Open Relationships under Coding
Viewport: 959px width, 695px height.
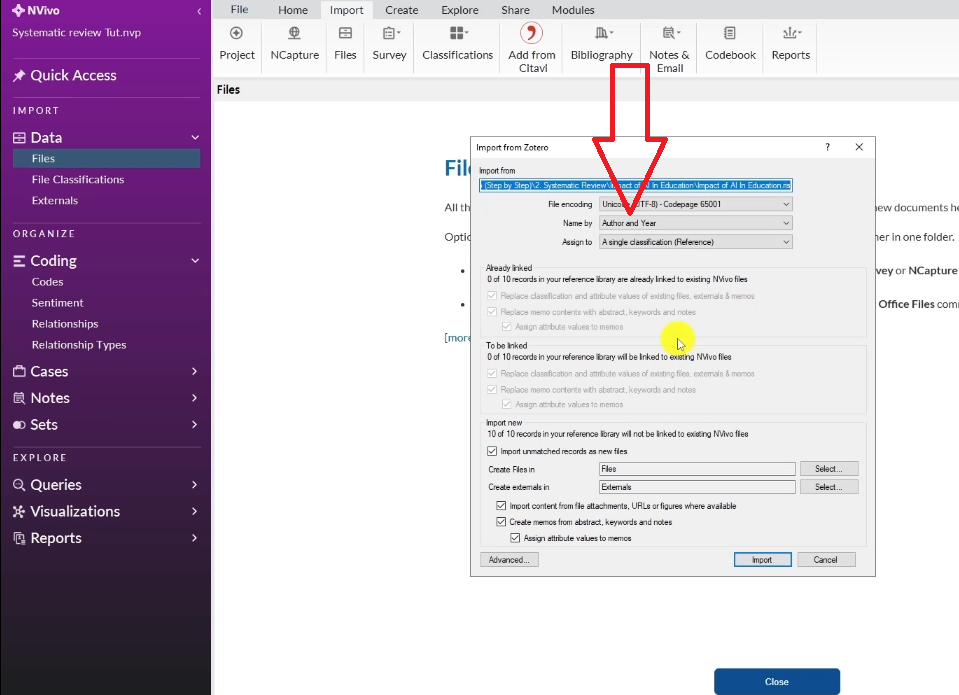[x=65, y=324]
